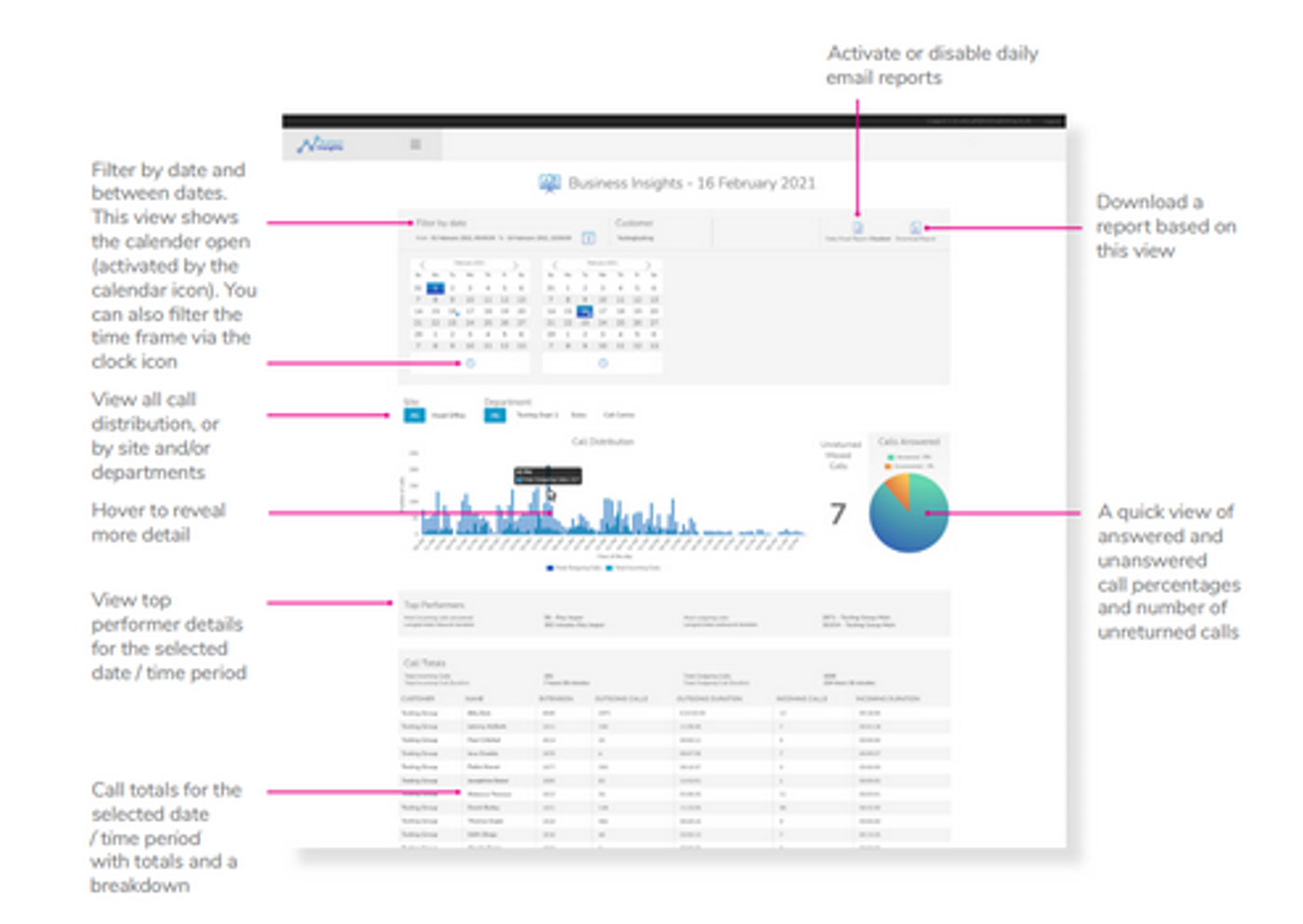
Task: Select the highlighted day 16 in right calendar
Action: click(584, 312)
